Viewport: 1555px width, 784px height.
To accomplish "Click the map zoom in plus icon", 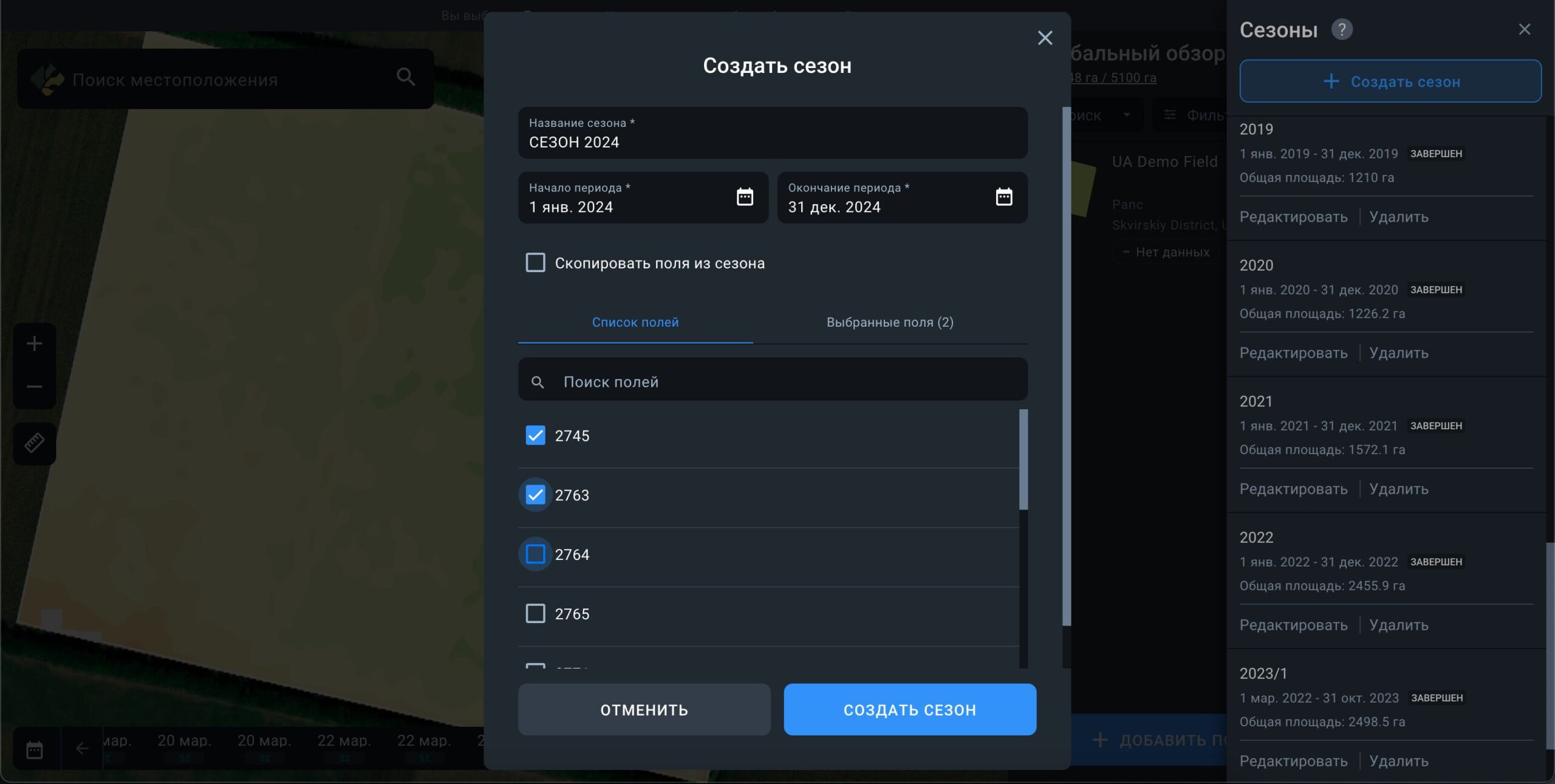I will (x=35, y=344).
